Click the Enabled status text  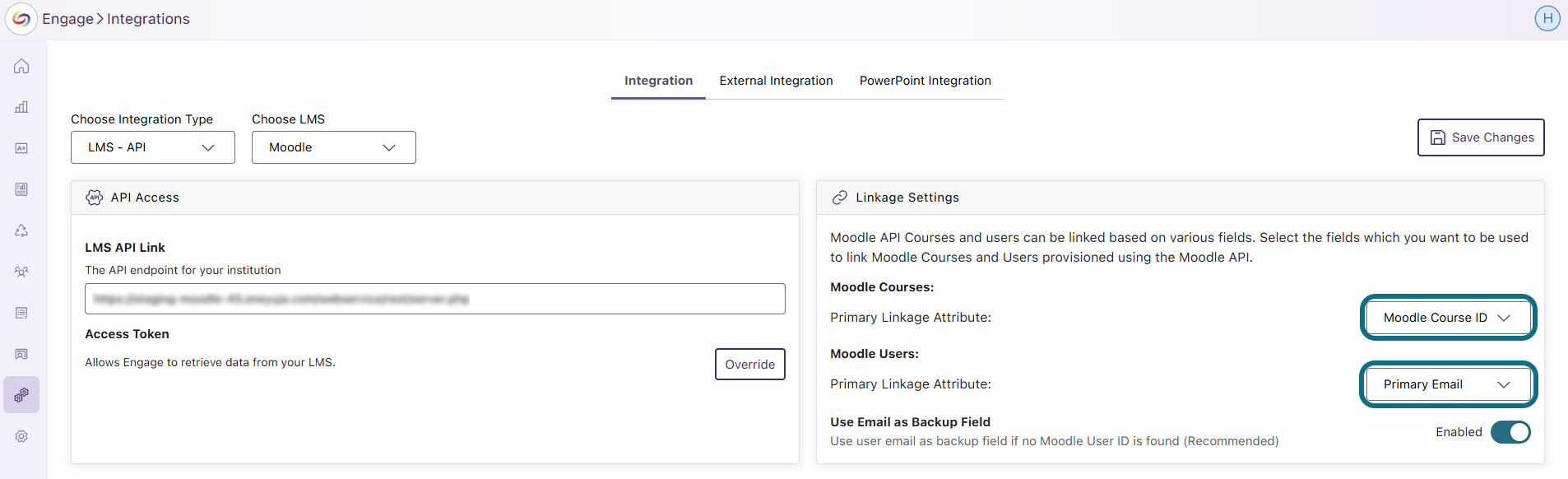[x=1459, y=432]
